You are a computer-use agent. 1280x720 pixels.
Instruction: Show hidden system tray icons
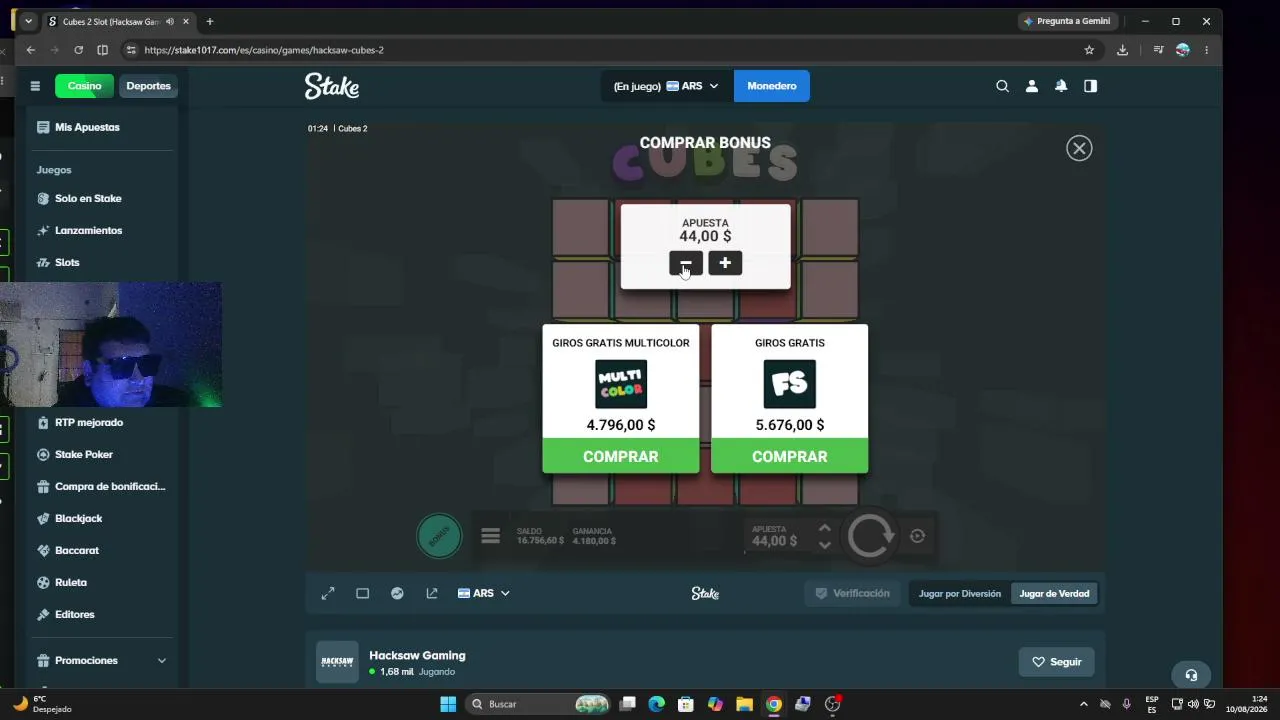[1083, 704]
